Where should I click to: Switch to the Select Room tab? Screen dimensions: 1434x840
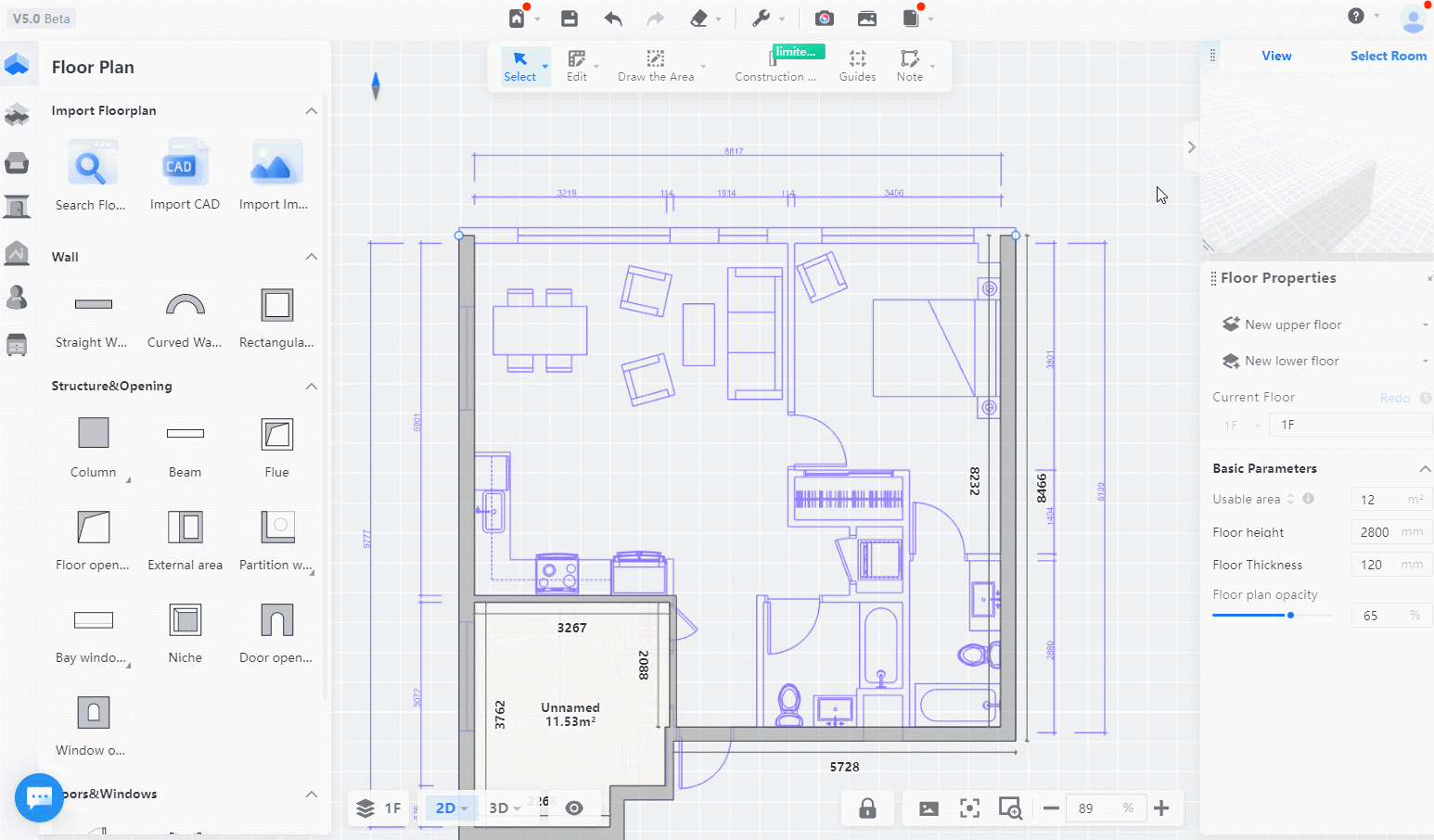coord(1388,57)
